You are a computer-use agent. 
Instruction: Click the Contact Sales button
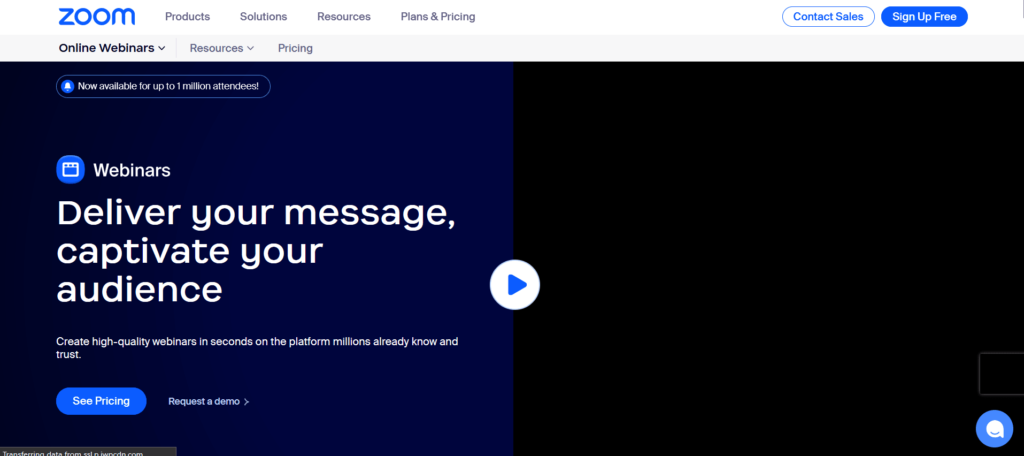pos(828,16)
